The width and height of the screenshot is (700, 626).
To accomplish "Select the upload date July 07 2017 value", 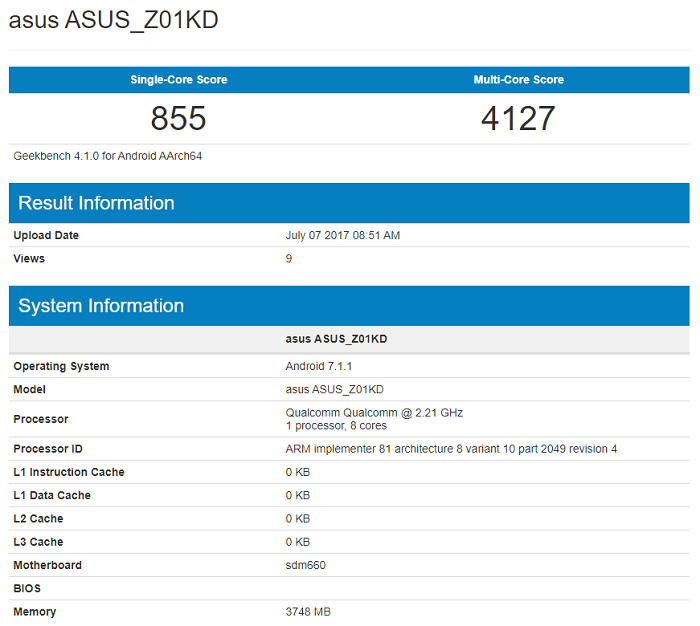I will coord(342,235).
